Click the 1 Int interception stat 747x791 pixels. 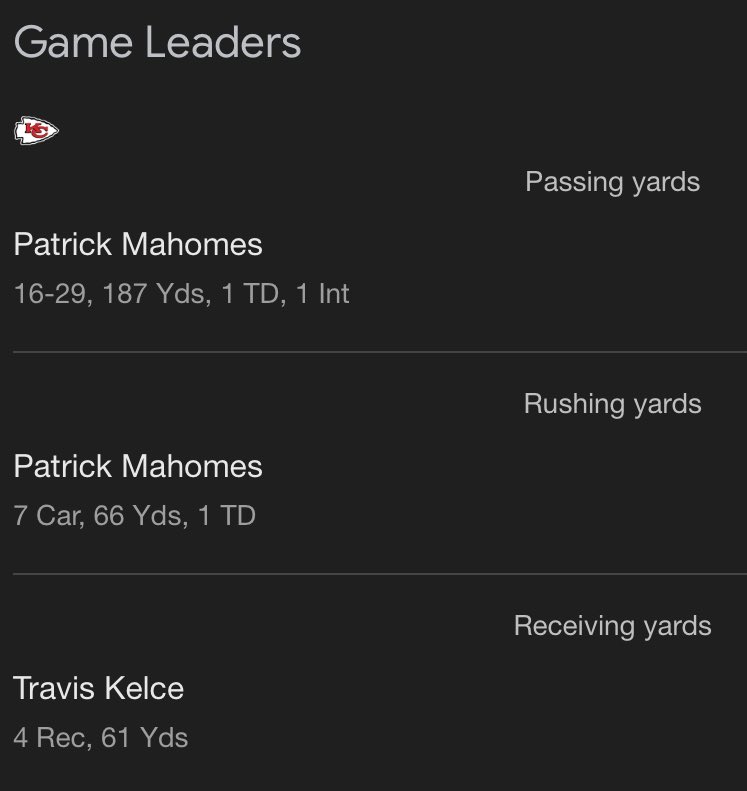coord(322,294)
